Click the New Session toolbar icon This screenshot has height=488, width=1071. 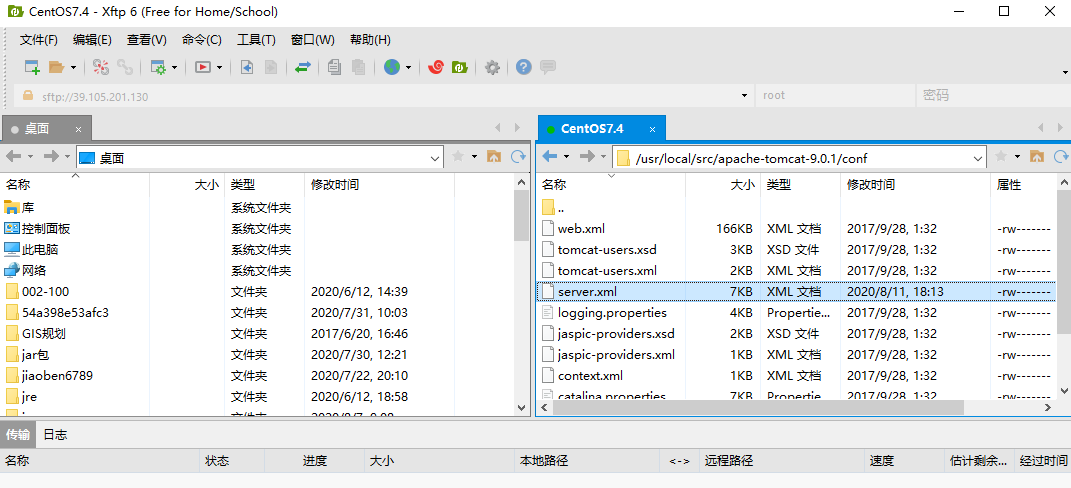32,67
